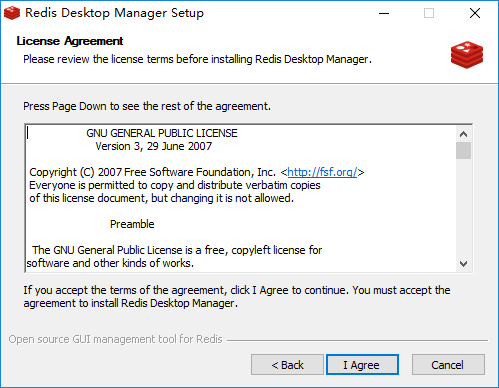Image resolution: width=499 pixels, height=388 pixels.
Task: Cancel the installation
Action: [448, 365]
